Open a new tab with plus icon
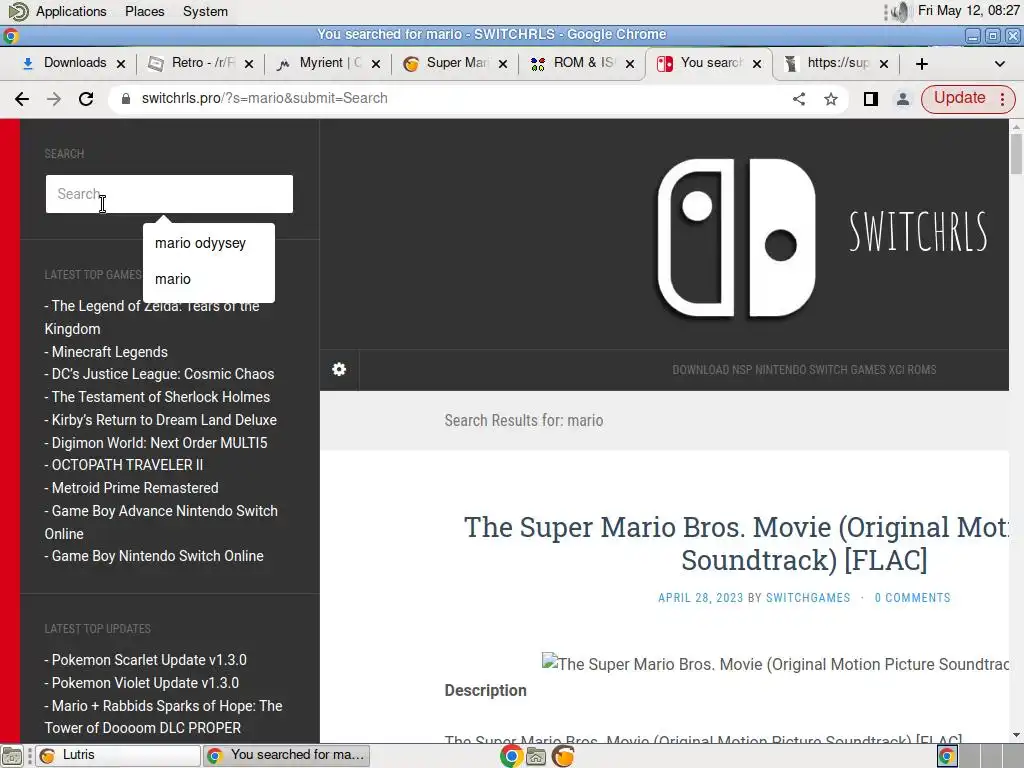The height and width of the screenshot is (768, 1024). pos(921,63)
